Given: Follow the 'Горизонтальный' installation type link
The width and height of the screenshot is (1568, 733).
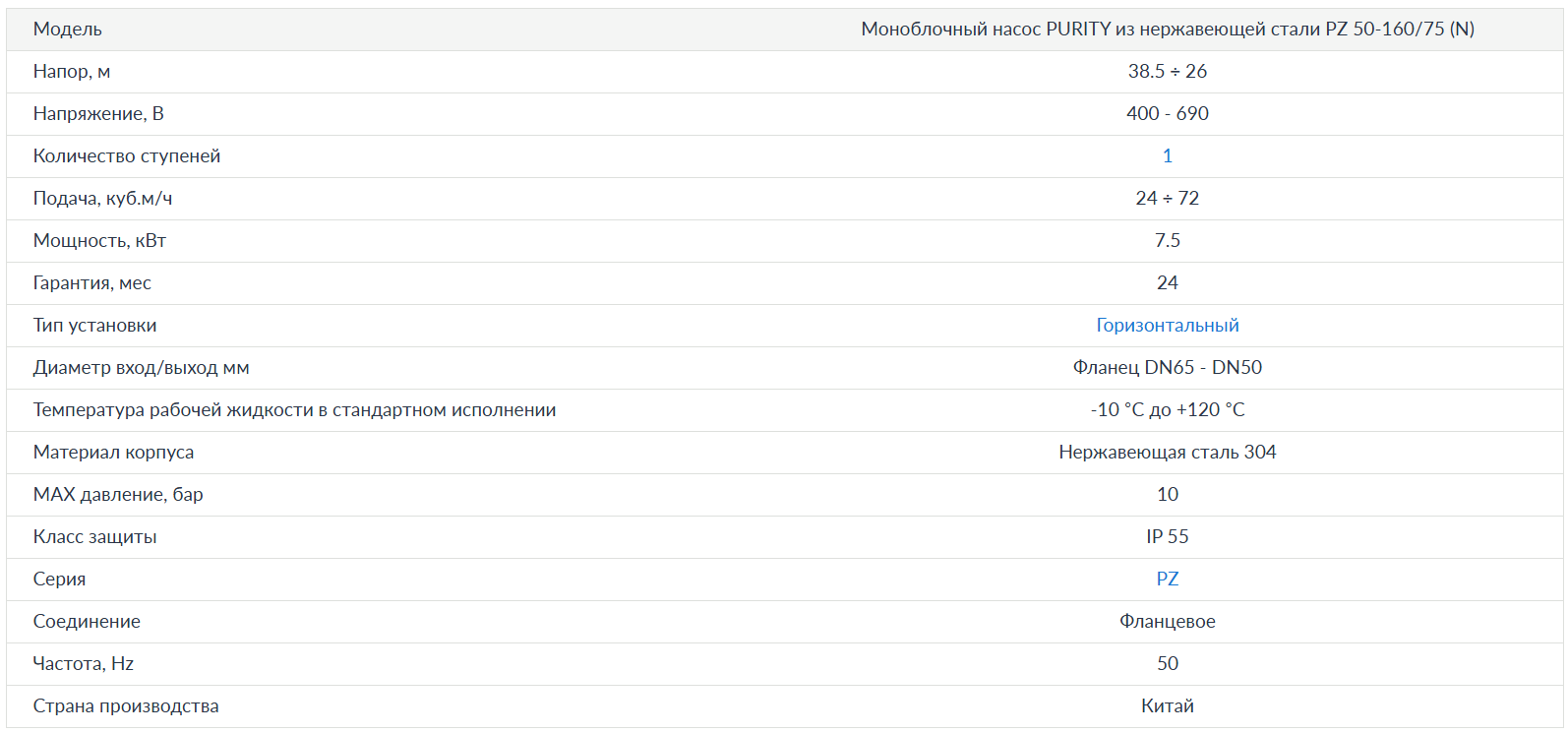Looking at the screenshot, I should tap(1167, 325).
